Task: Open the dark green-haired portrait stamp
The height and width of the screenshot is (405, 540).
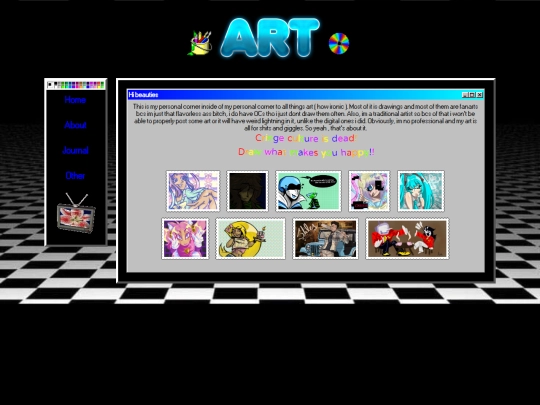Action: (x=247, y=191)
